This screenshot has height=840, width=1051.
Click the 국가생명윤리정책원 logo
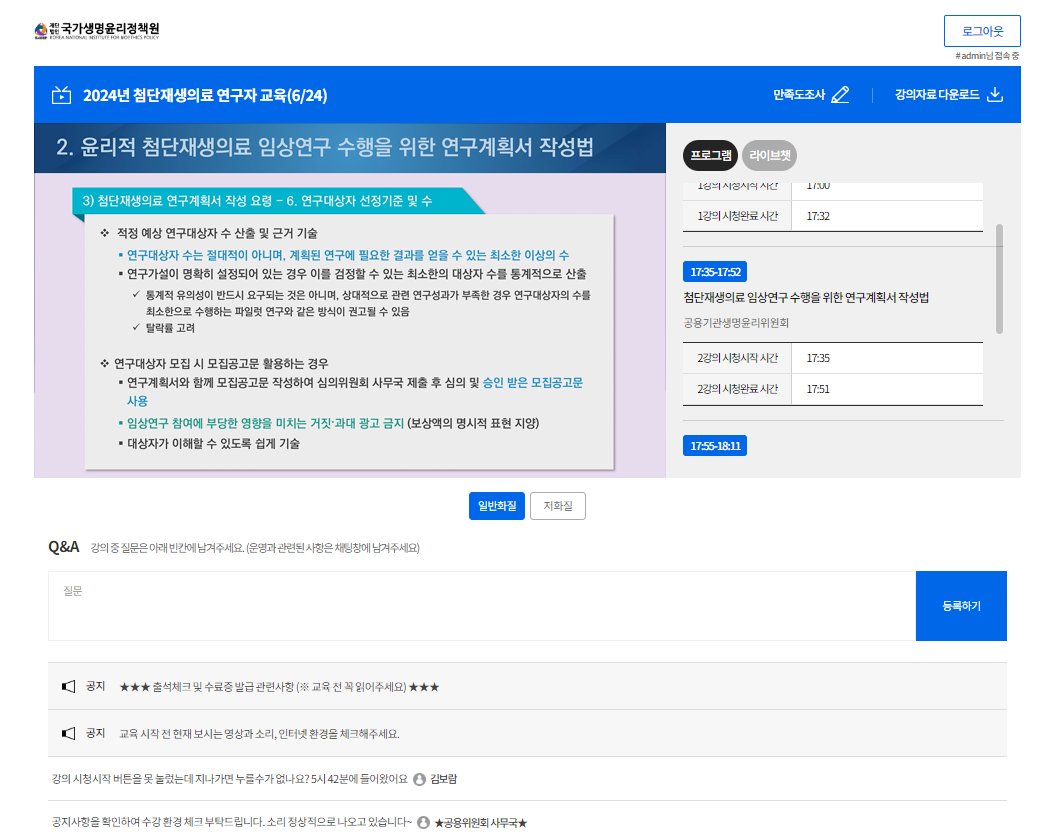tap(97, 29)
